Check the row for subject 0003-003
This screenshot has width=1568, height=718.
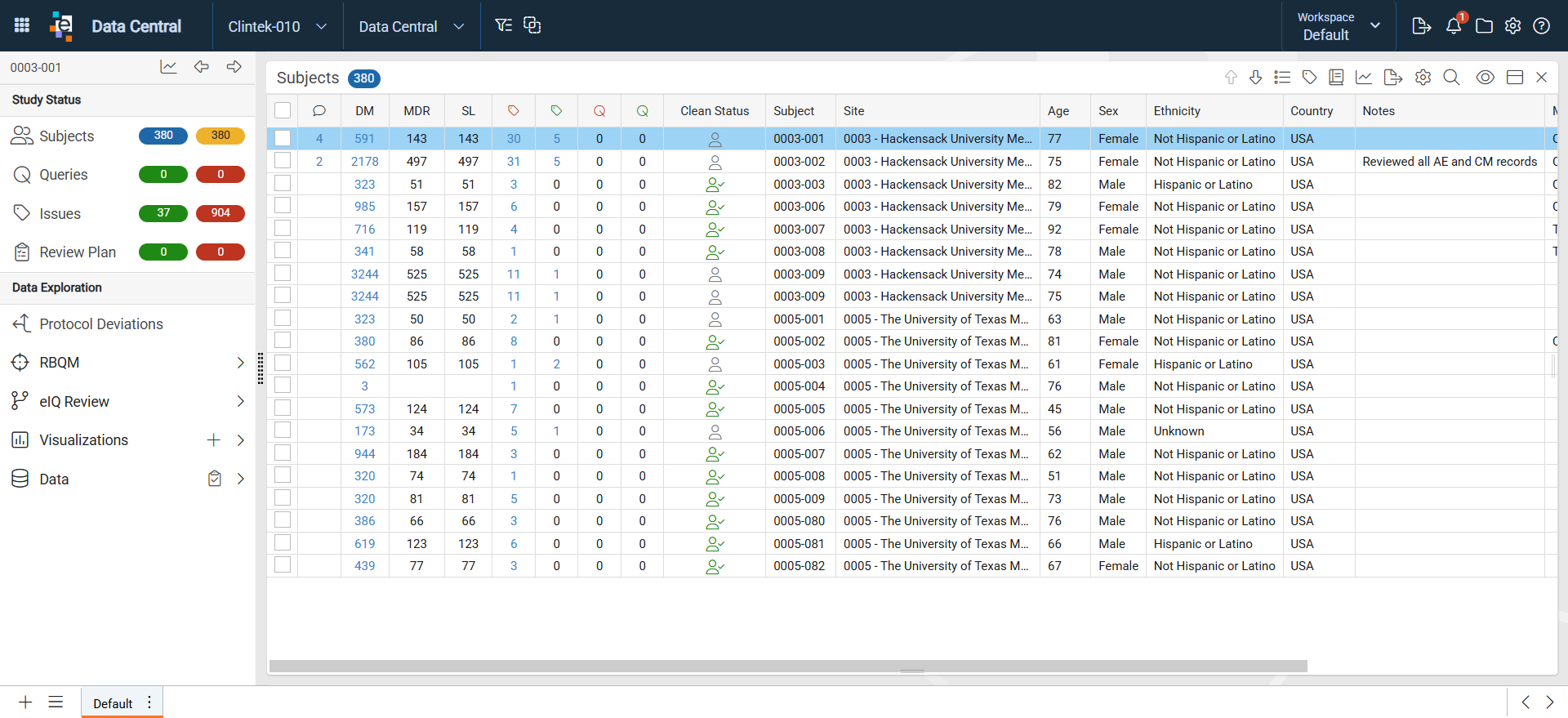tap(283, 183)
